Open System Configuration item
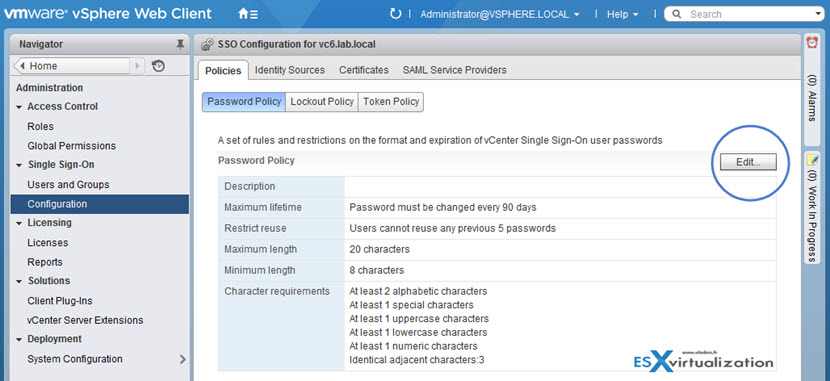The width and height of the screenshot is (830, 381). (x=75, y=359)
